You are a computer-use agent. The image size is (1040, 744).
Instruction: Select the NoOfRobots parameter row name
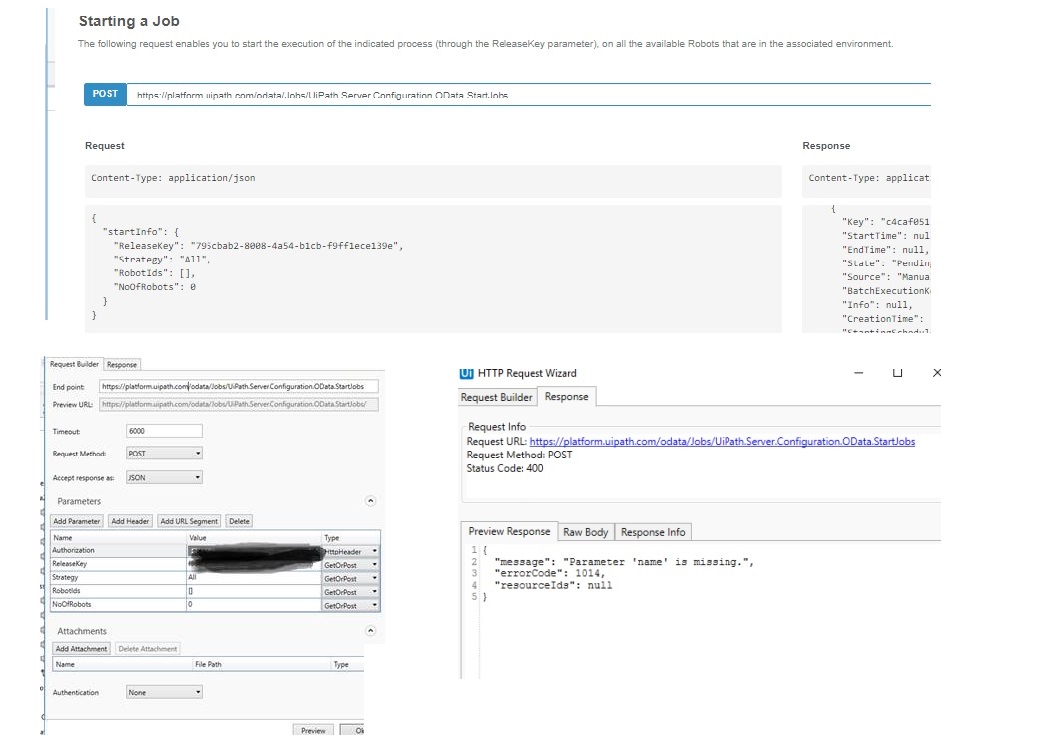(72, 605)
